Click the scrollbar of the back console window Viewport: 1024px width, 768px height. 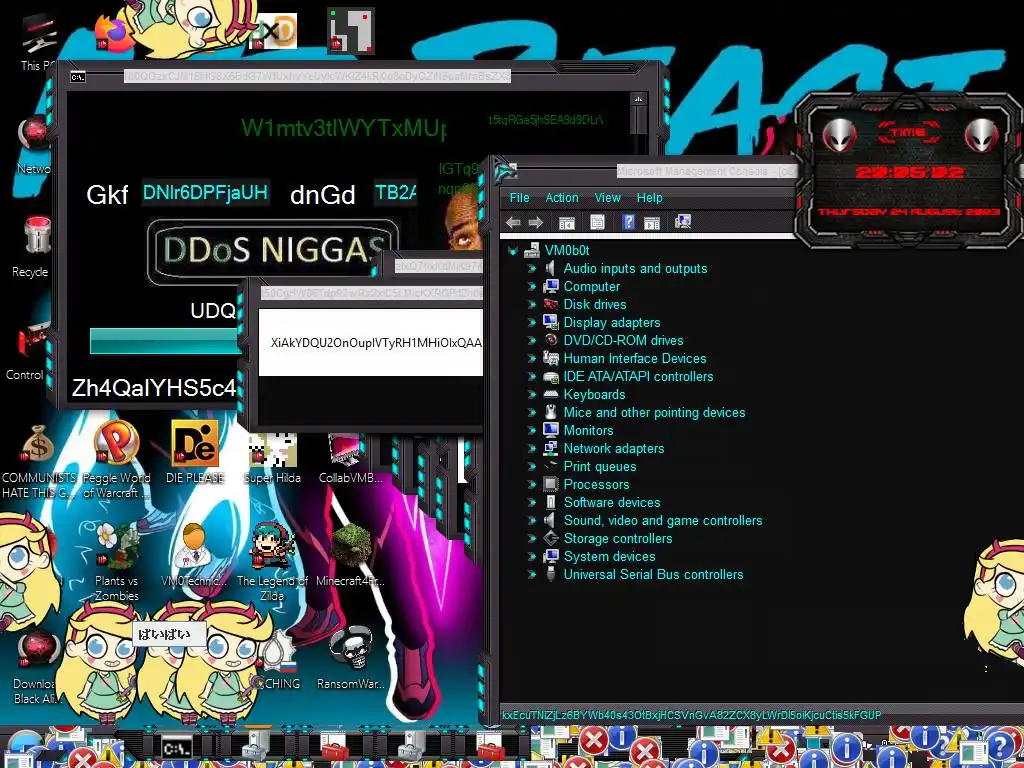tap(638, 121)
